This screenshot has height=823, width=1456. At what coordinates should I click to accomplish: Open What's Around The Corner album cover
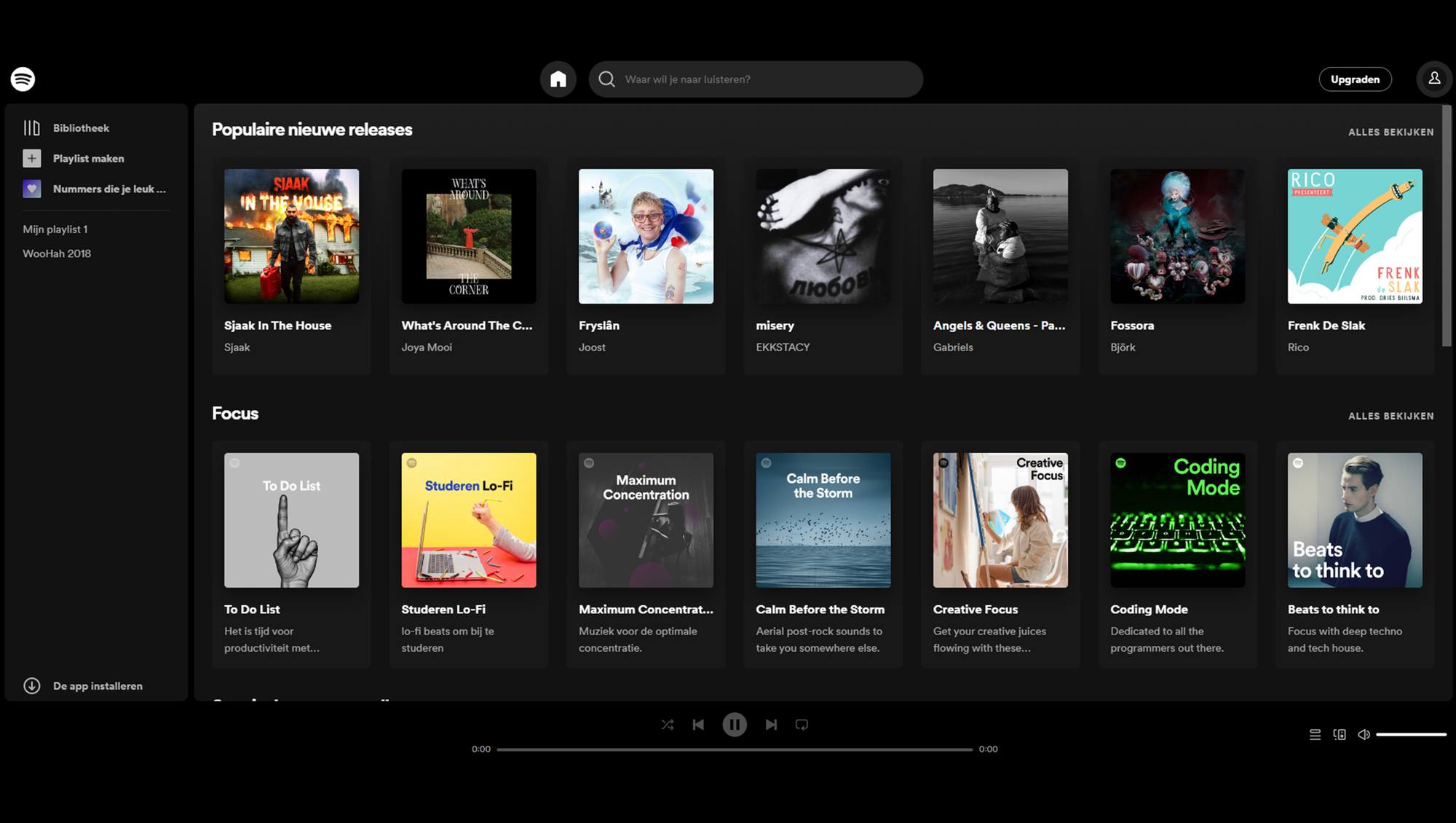pos(469,236)
